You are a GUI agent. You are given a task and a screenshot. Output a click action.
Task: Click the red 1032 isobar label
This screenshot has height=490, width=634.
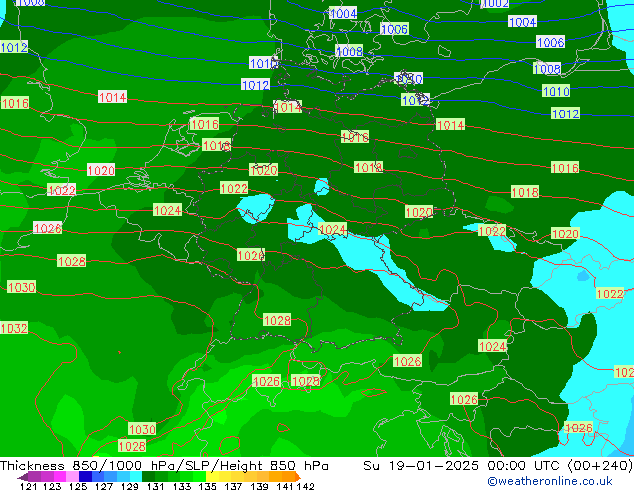[14, 328]
